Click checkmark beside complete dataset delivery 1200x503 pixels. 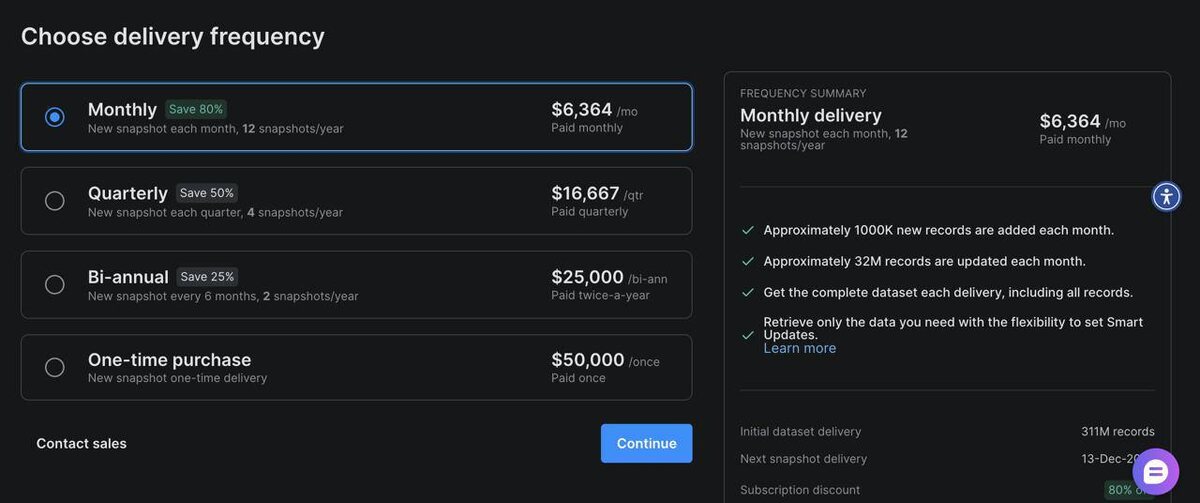748,292
